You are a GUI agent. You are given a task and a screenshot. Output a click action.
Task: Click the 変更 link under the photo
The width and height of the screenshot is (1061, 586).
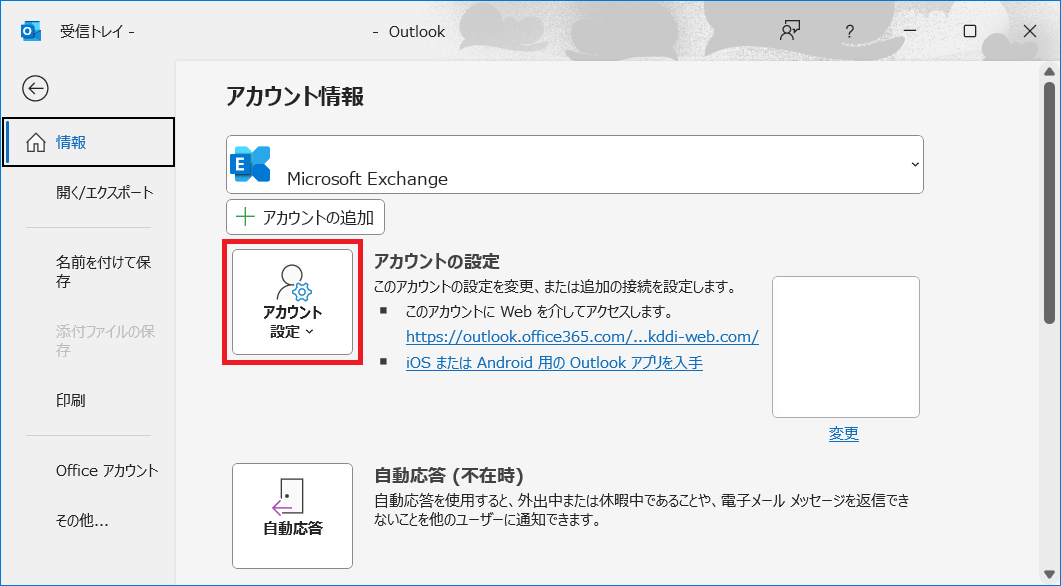click(843, 433)
